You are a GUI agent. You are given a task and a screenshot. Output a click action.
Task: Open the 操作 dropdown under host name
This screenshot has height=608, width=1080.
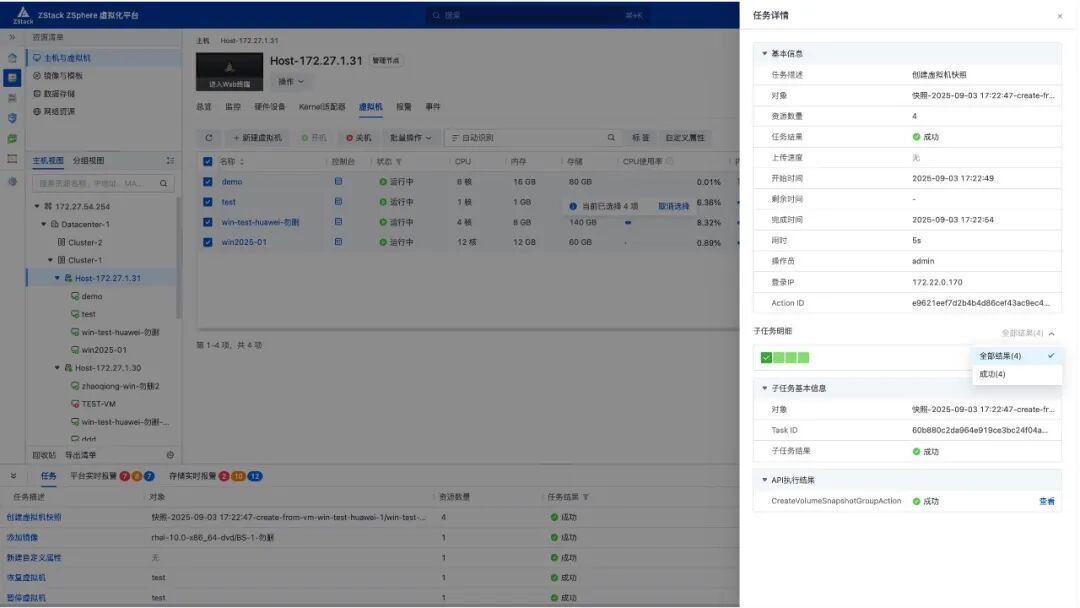tap(291, 82)
